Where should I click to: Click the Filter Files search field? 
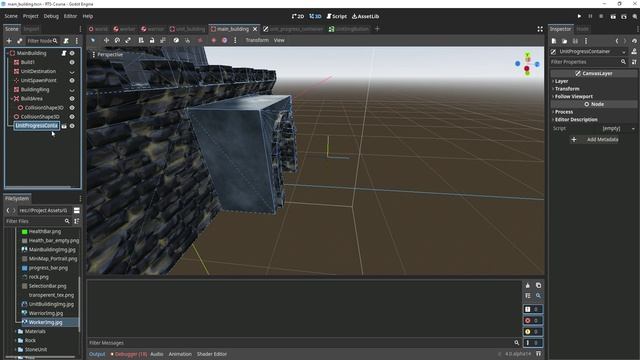tap(38, 221)
